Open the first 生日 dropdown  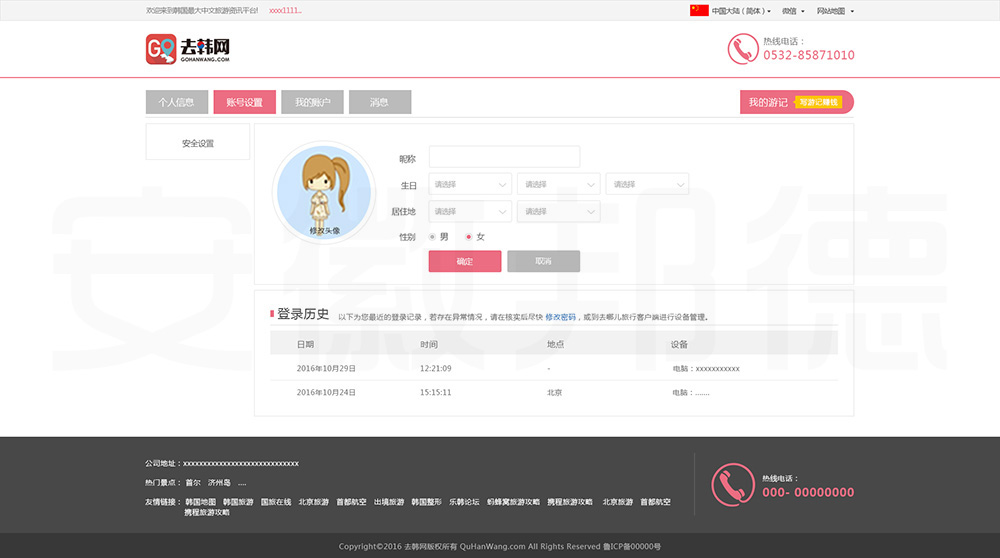470,184
